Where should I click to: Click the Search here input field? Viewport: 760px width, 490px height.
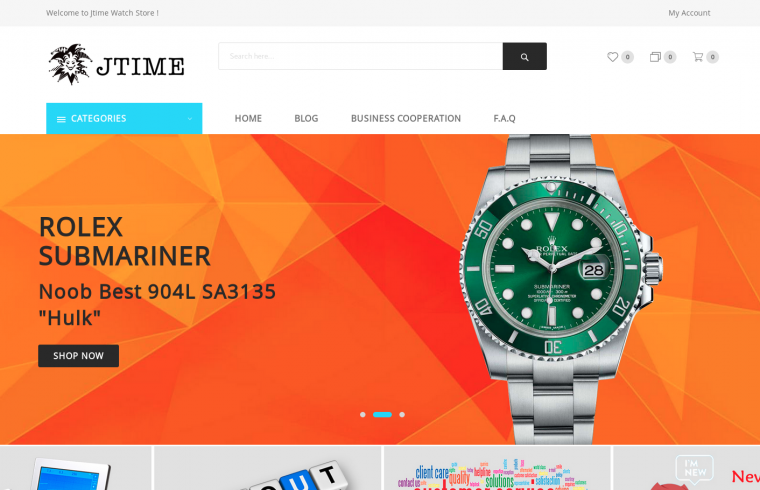(x=361, y=56)
